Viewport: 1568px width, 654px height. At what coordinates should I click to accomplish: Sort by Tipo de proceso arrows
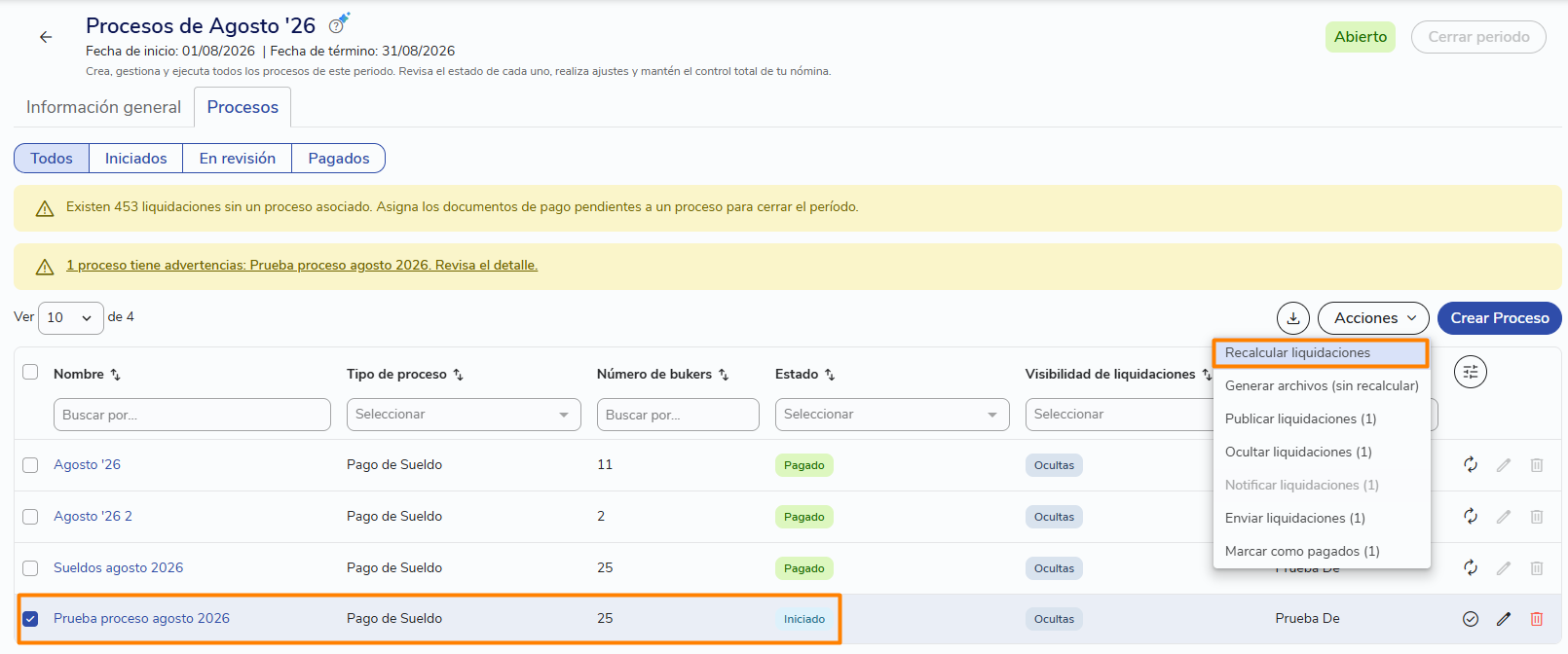point(459,375)
